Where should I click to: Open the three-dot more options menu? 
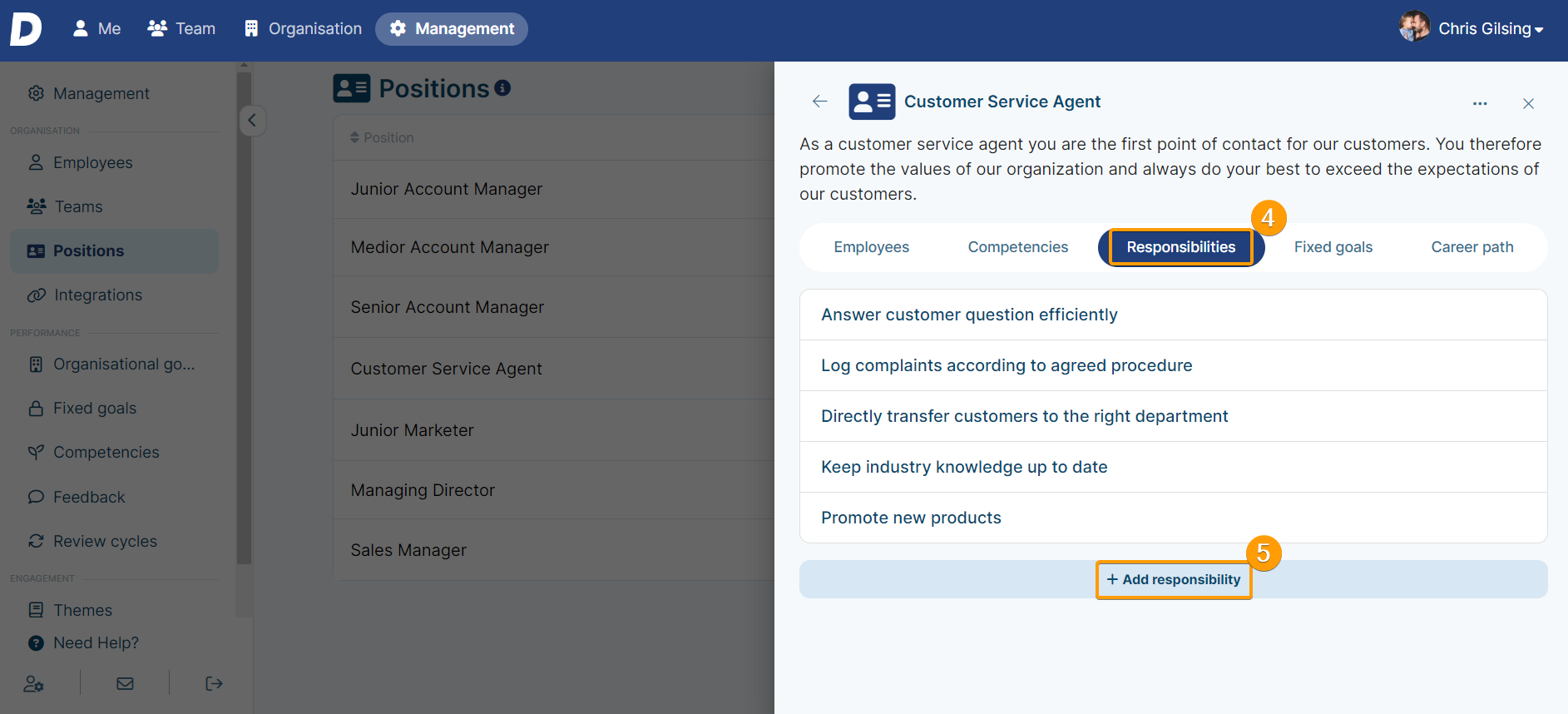pos(1480,104)
